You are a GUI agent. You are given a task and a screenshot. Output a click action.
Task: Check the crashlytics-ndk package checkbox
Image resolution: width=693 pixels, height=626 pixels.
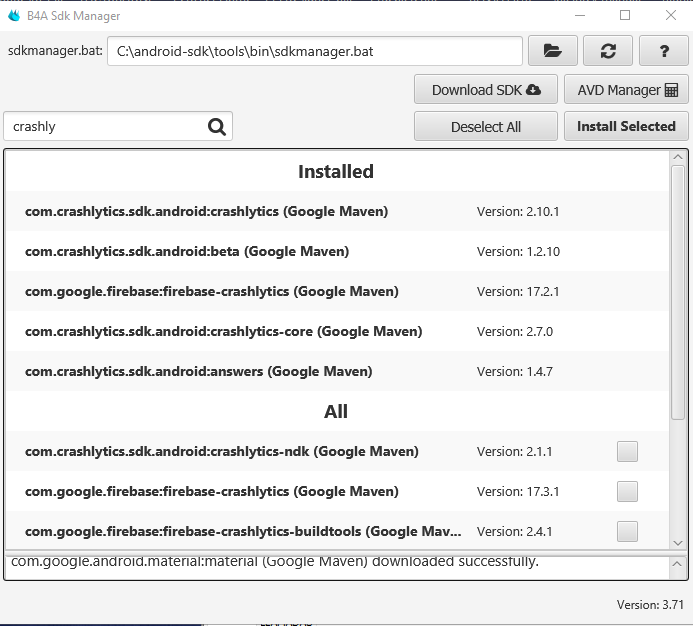click(x=627, y=451)
